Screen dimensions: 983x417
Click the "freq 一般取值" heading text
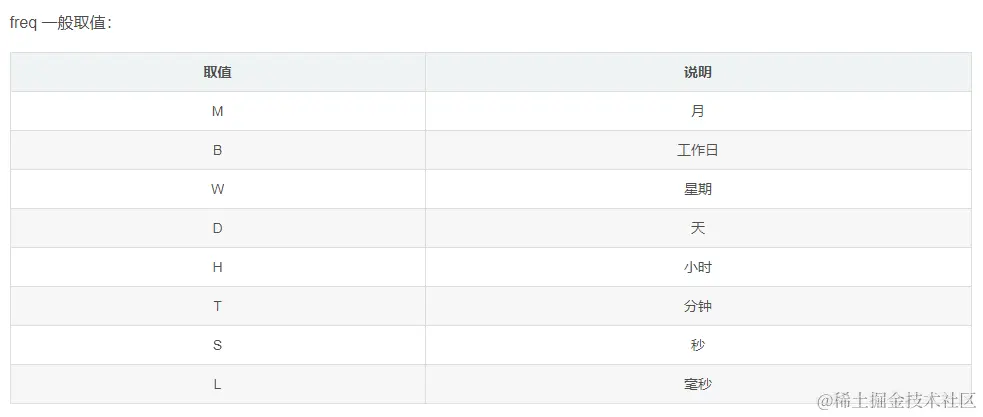(x=61, y=23)
